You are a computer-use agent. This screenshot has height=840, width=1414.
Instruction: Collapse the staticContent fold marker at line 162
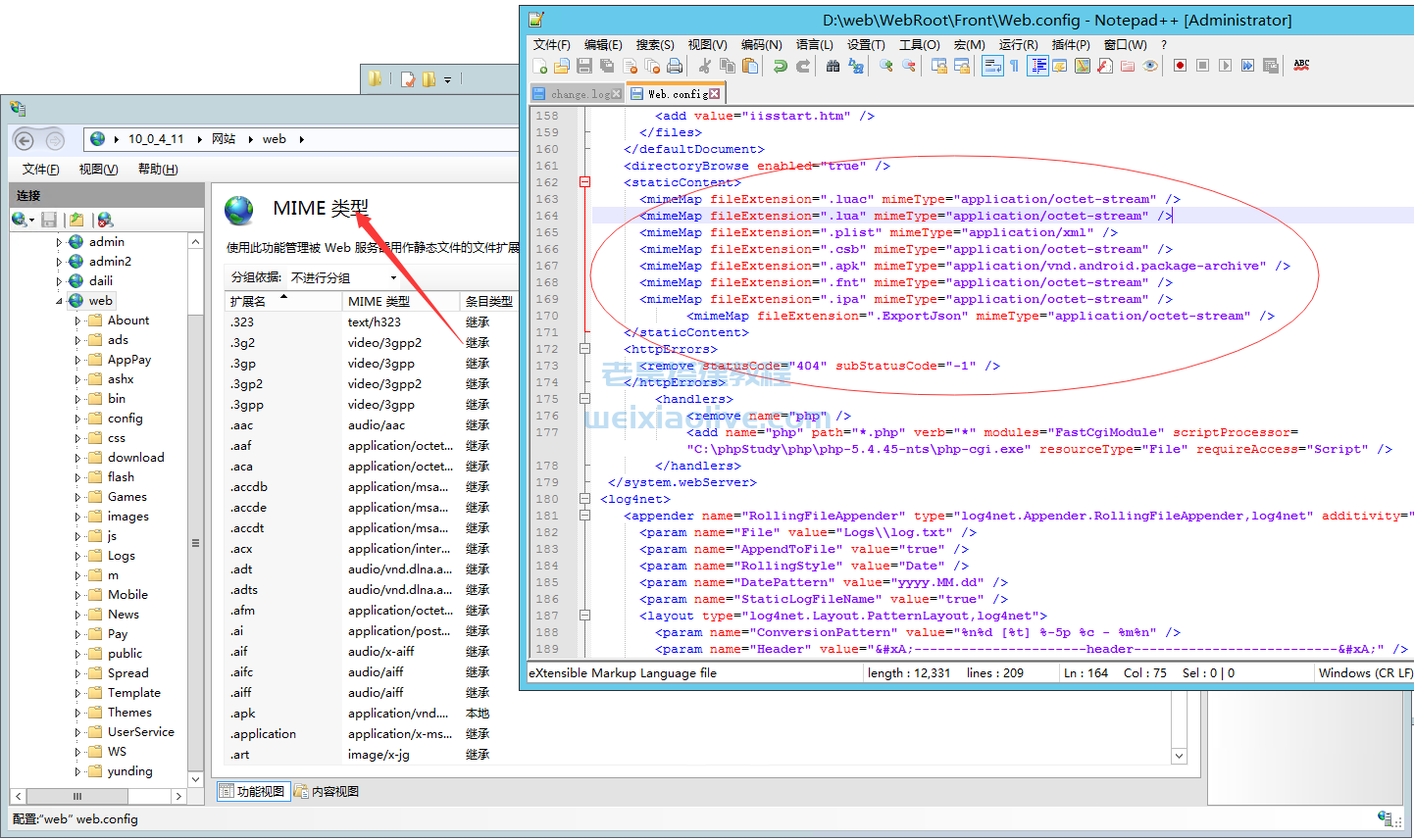(584, 182)
